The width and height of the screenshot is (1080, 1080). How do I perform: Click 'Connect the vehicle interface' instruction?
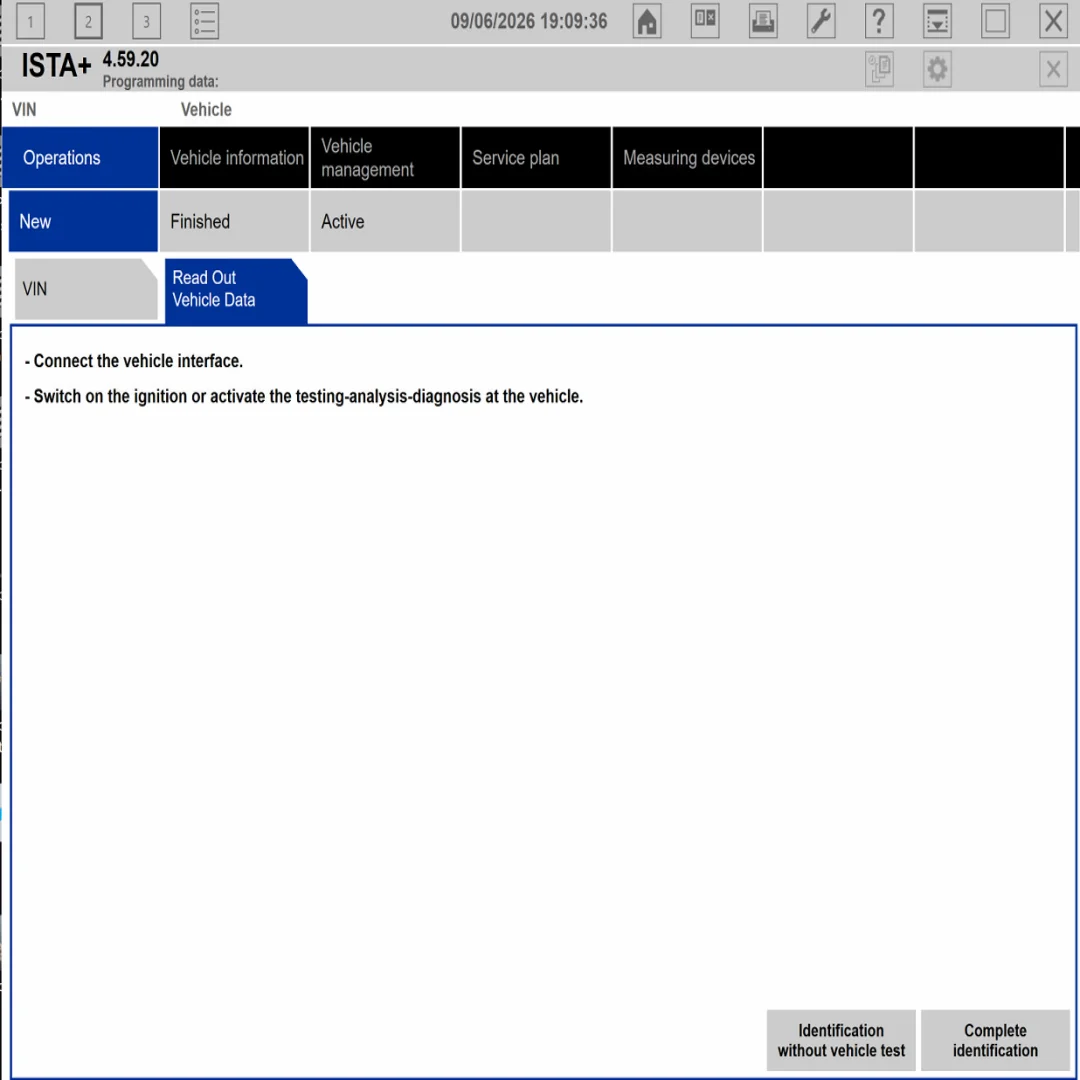134,361
